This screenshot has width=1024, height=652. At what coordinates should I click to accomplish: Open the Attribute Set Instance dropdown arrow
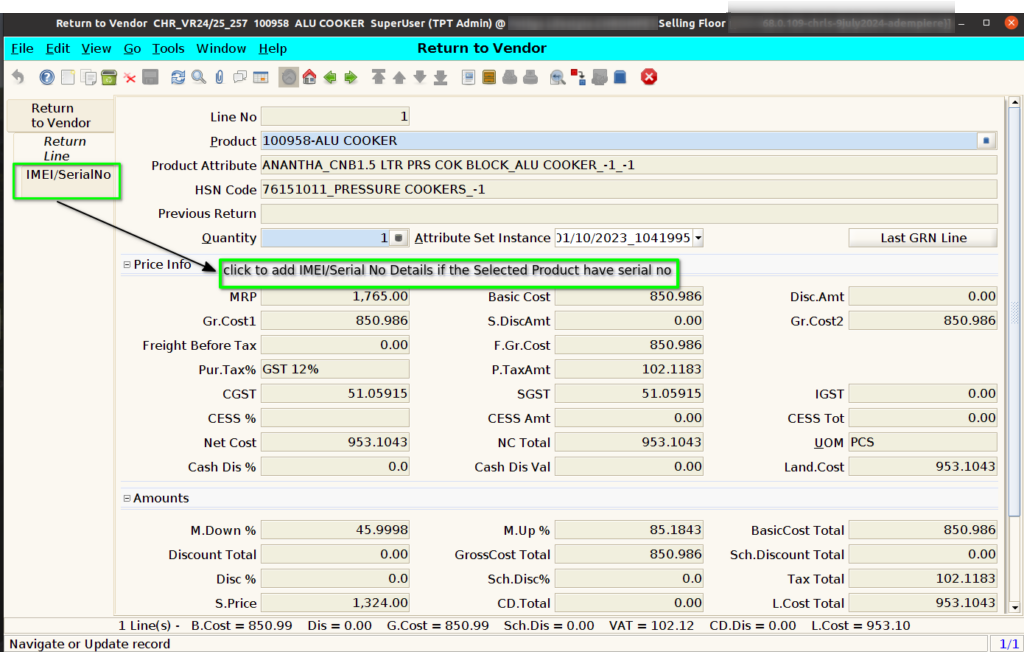[x=698, y=238]
